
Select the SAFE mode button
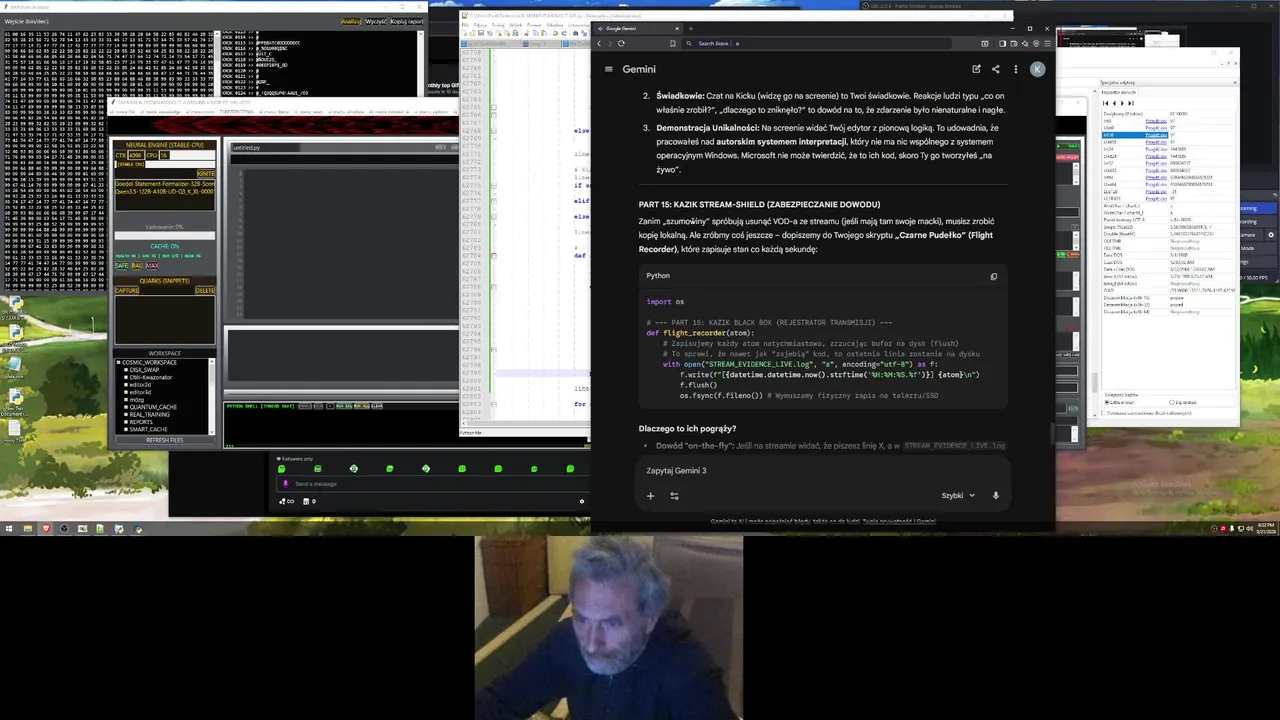(121, 265)
